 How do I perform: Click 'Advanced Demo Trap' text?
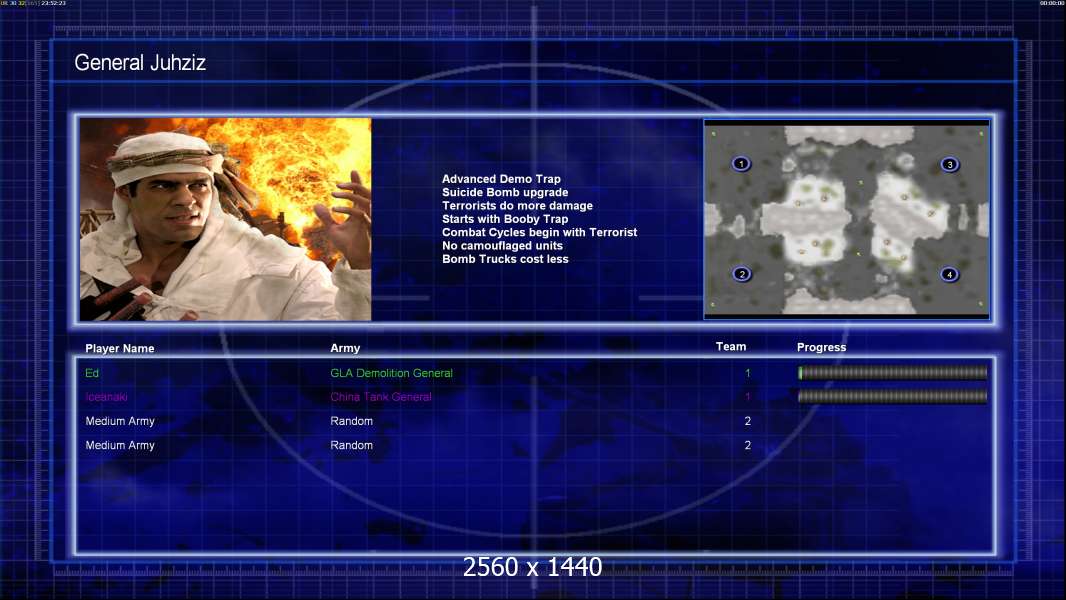pos(501,179)
